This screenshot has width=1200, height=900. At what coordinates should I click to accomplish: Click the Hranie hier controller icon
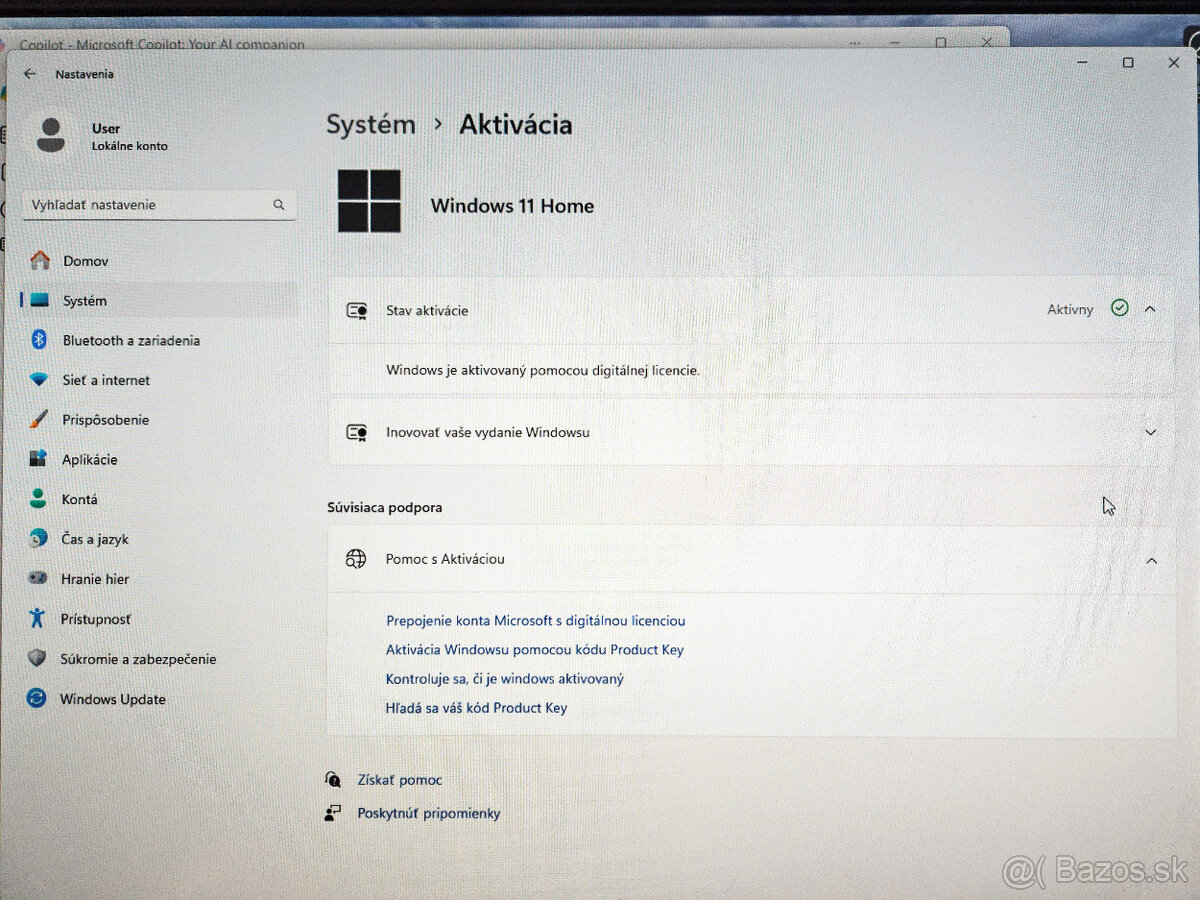[x=38, y=578]
